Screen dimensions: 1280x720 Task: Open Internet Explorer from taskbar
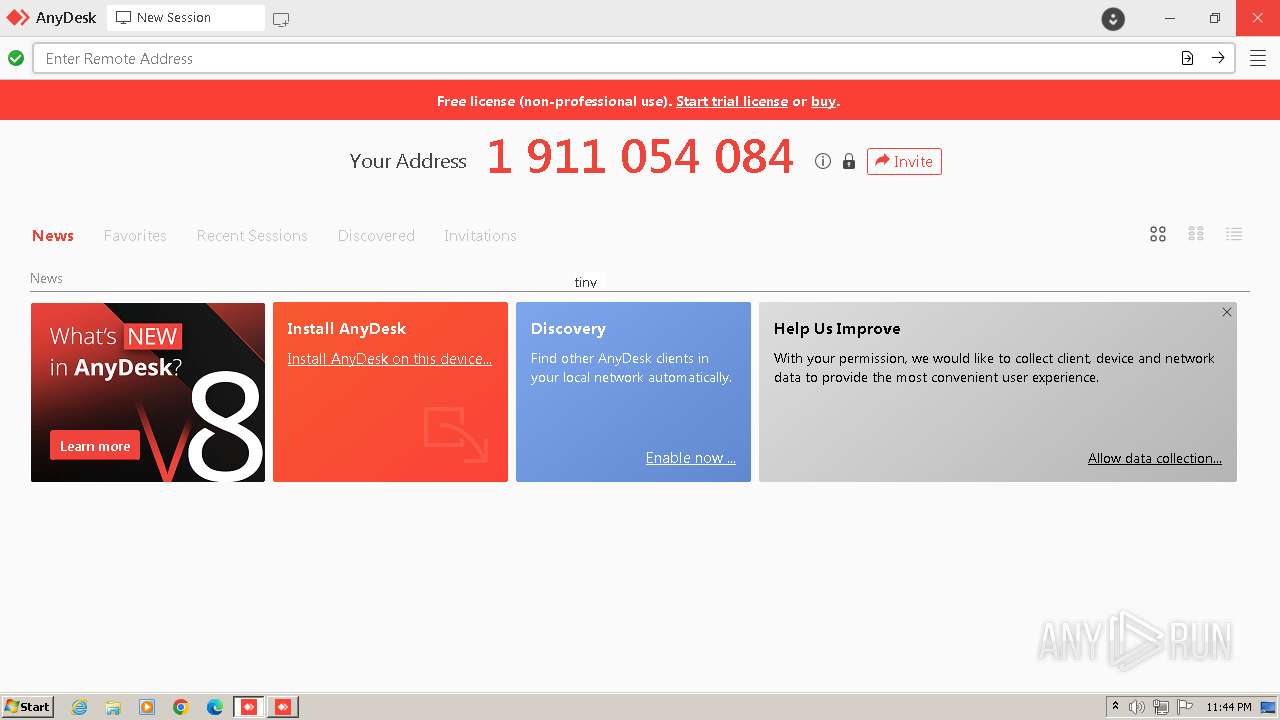click(80, 707)
